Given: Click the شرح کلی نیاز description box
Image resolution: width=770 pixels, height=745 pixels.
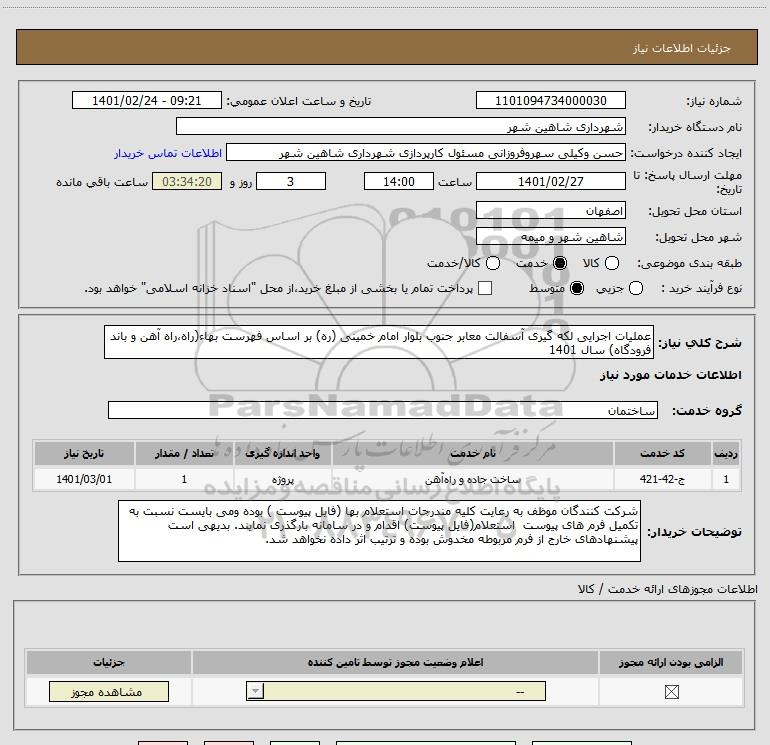Looking at the screenshot, I should [379, 342].
